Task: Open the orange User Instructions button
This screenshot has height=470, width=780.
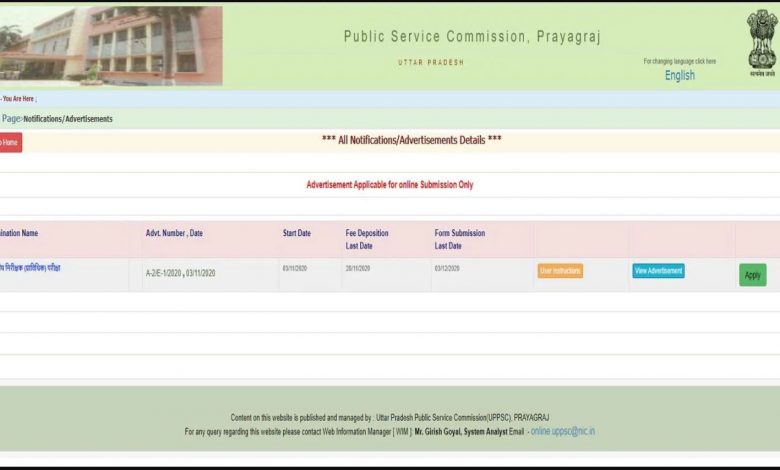Action: tap(560, 271)
